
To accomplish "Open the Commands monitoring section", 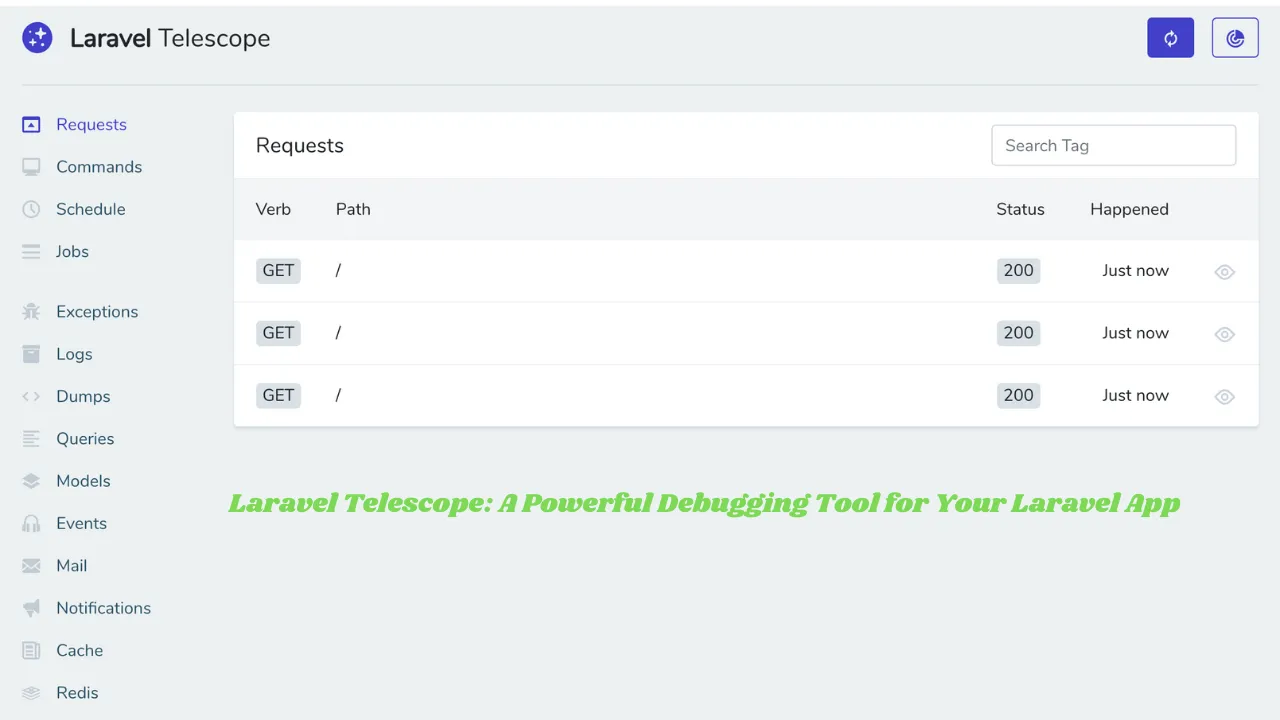I will click(x=98, y=166).
